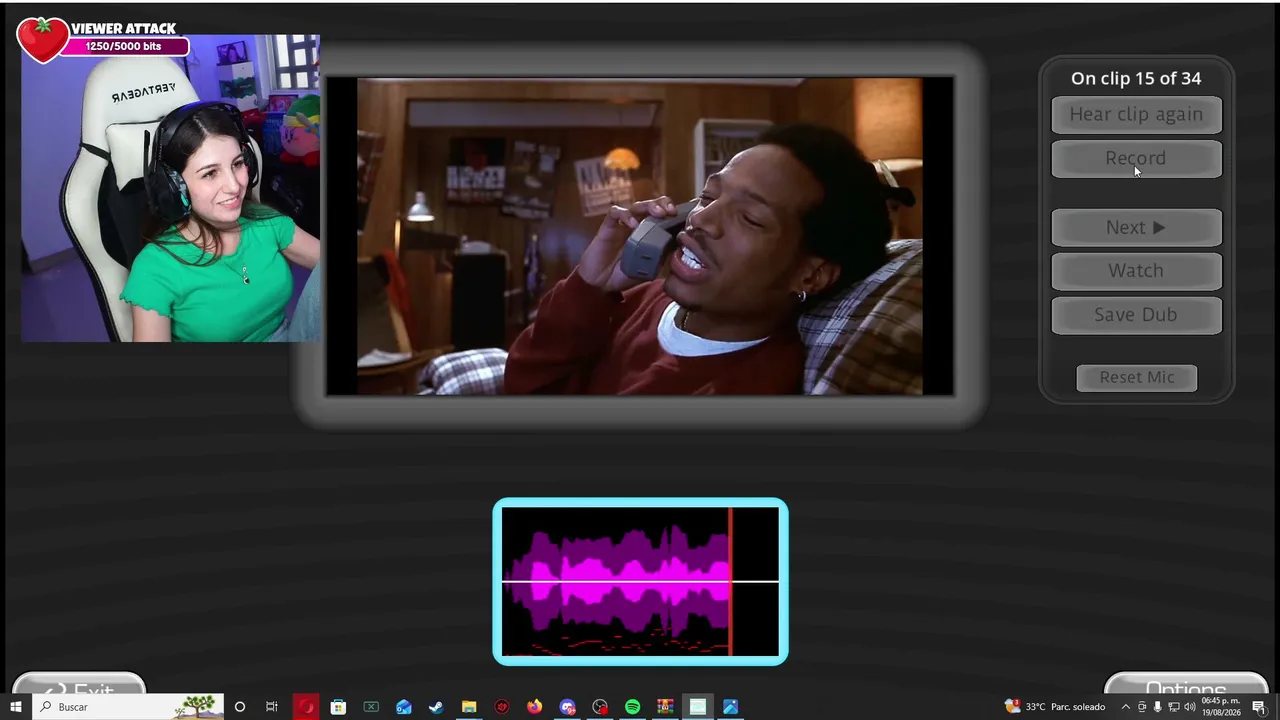The image size is (1280, 720).
Task: Open the round icon with red dot
Action: pos(600,707)
